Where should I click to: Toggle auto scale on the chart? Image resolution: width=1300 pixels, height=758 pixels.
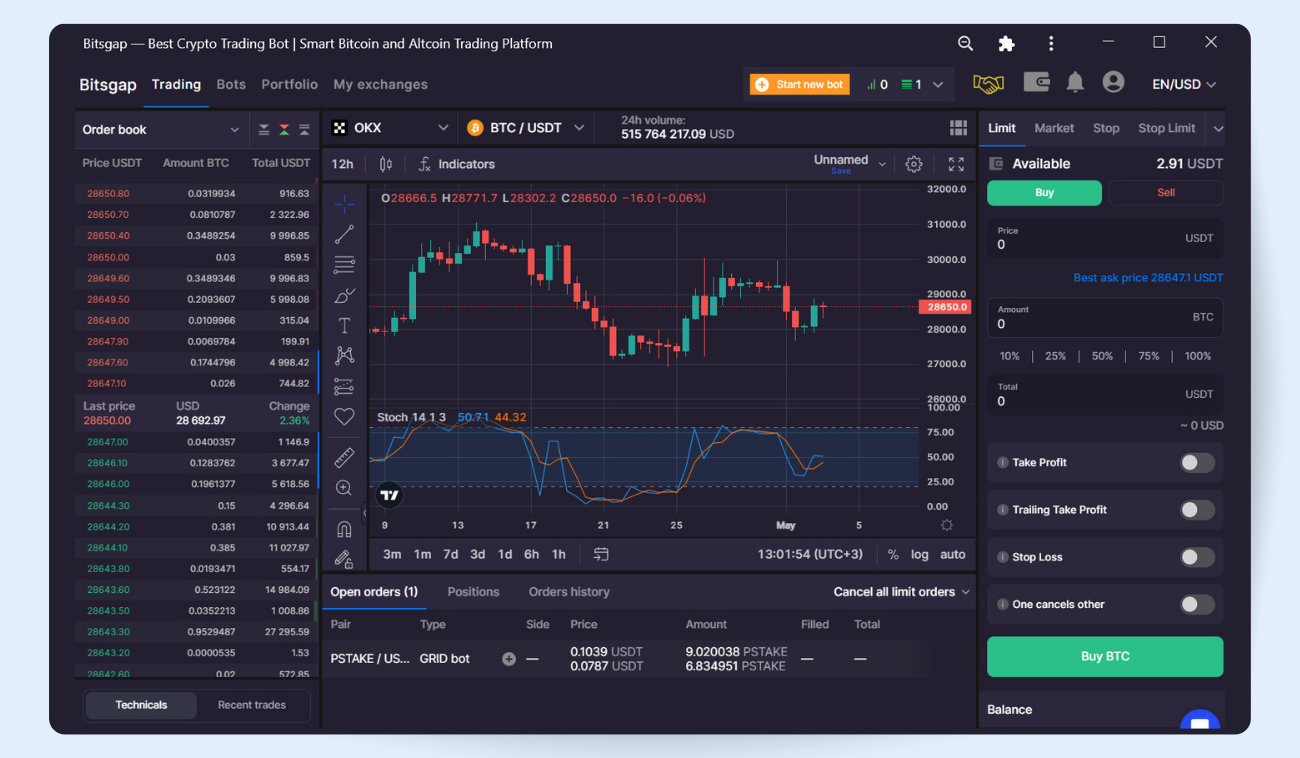(x=953, y=554)
